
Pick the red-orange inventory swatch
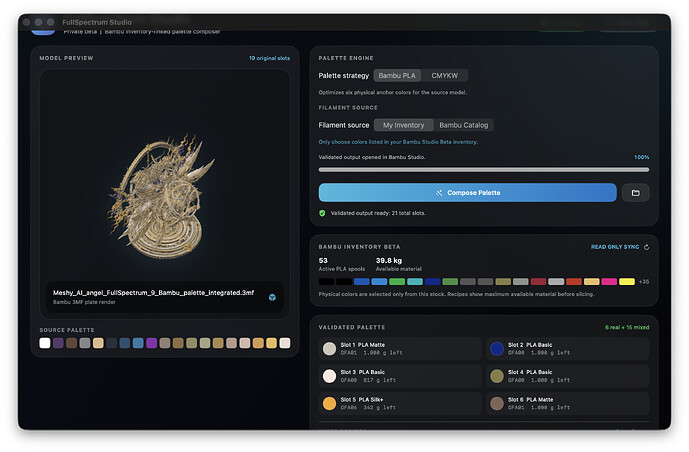click(x=573, y=282)
